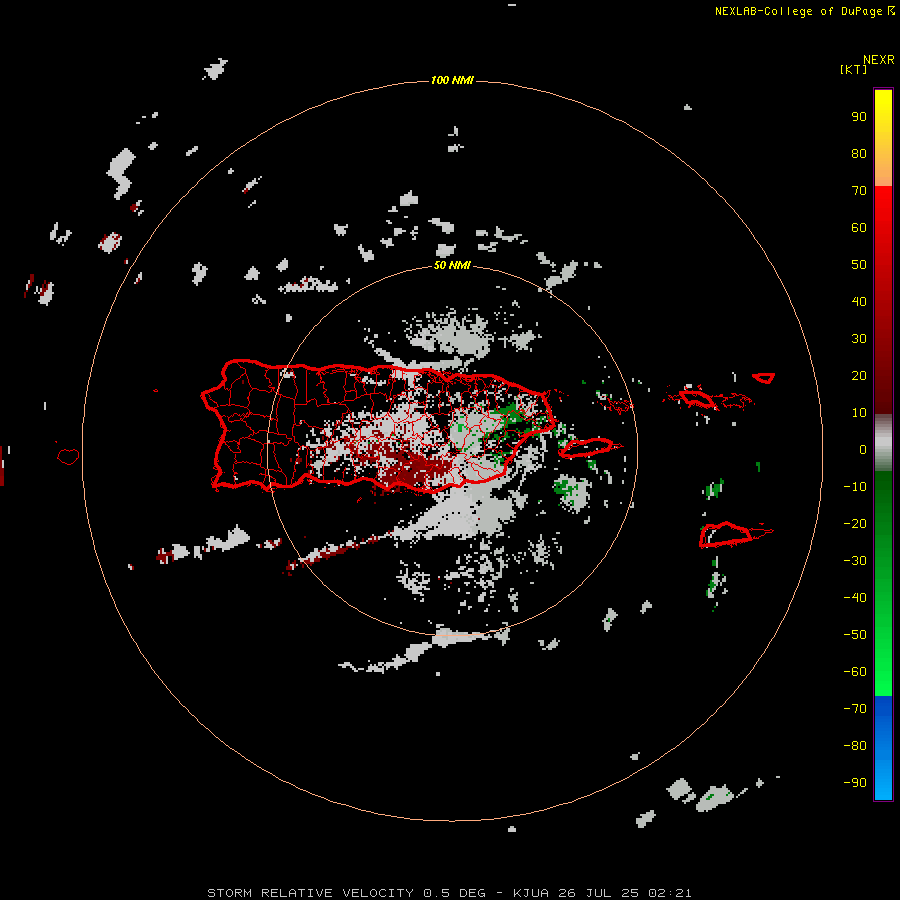Click the -30 knot scale label

point(855,561)
